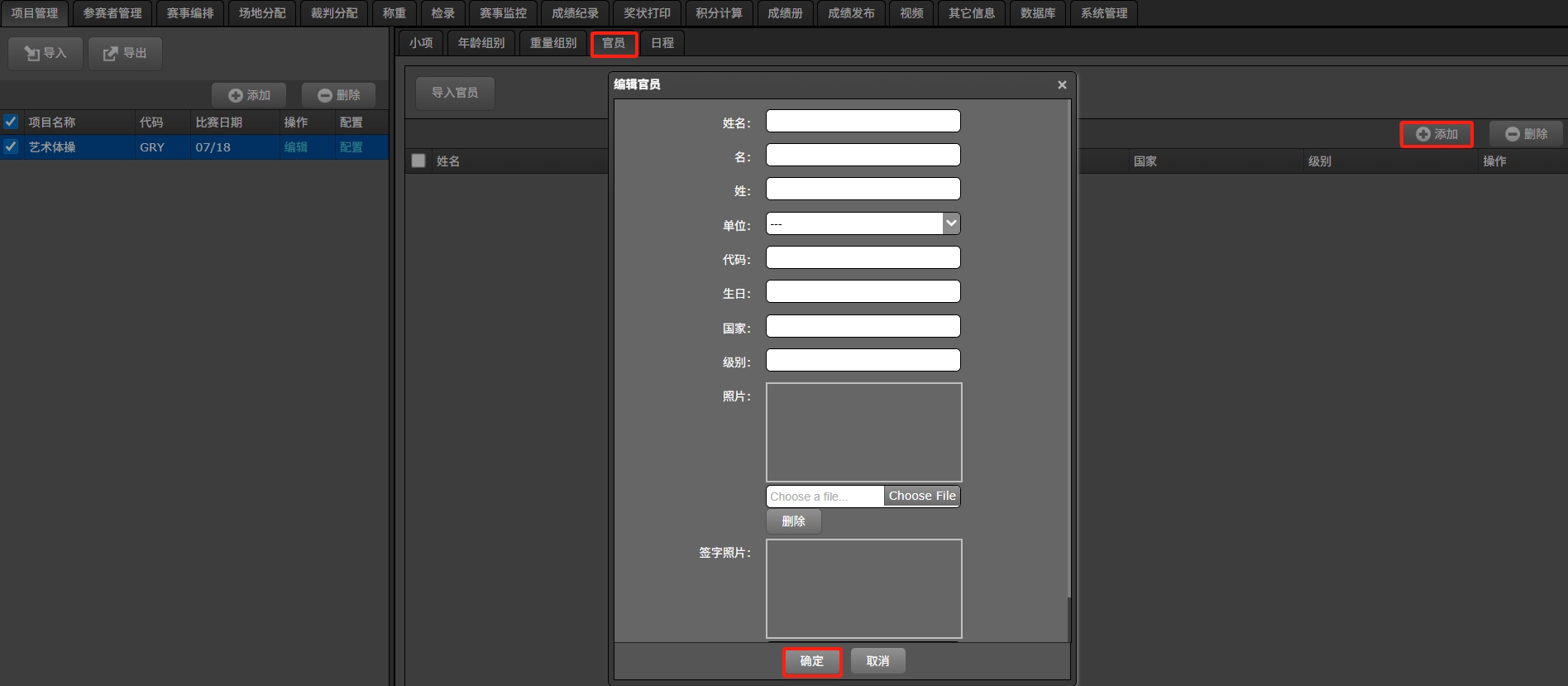Open the 年龄组别 tab
This screenshot has height=686, width=1568.
[x=481, y=43]
